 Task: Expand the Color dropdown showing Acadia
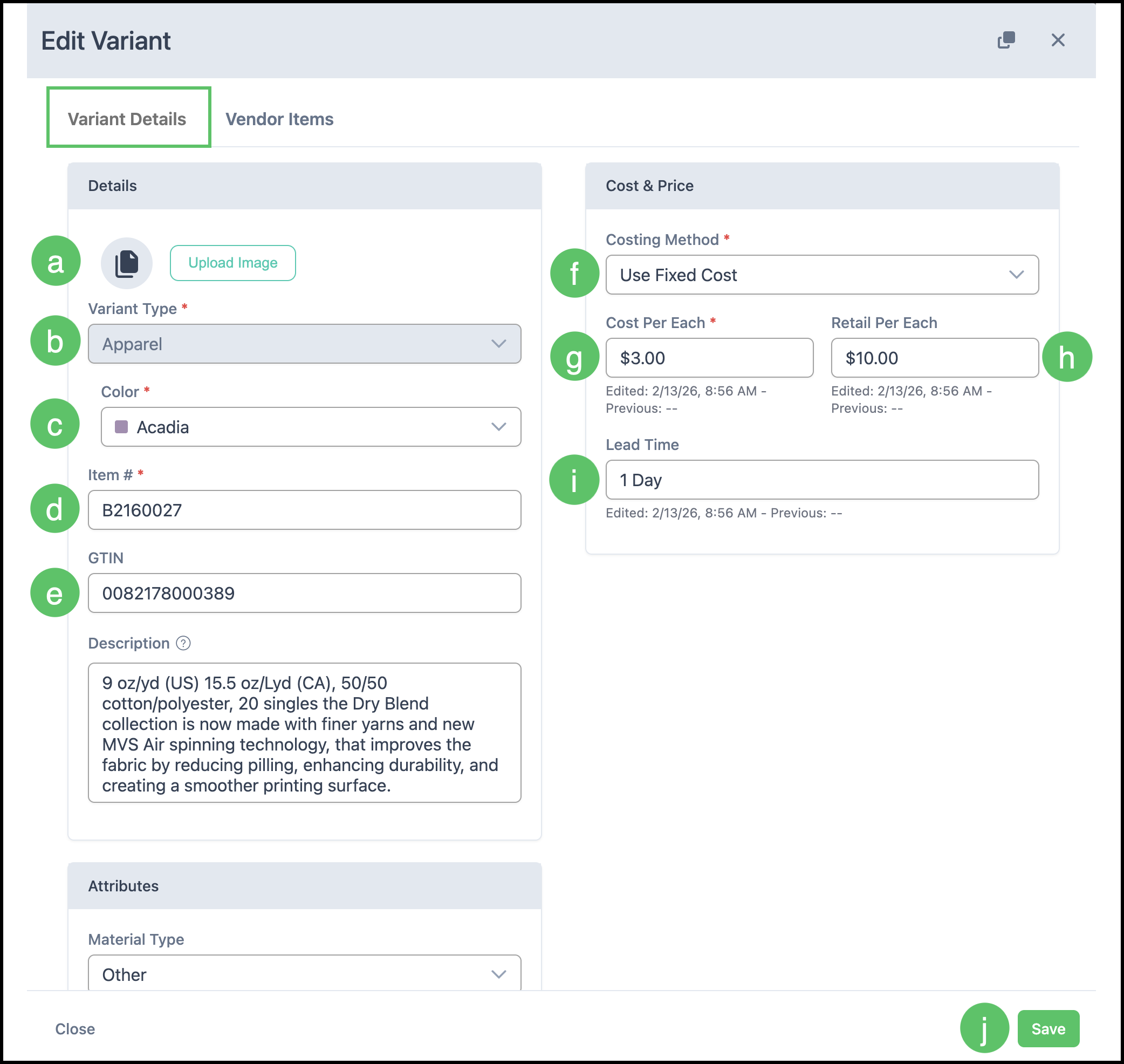click(x=311, y=426)
